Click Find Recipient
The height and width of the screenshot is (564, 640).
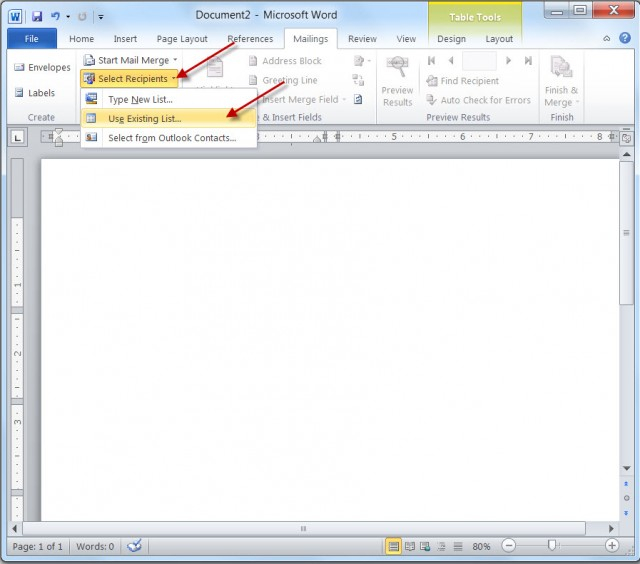tap(462, 81)
